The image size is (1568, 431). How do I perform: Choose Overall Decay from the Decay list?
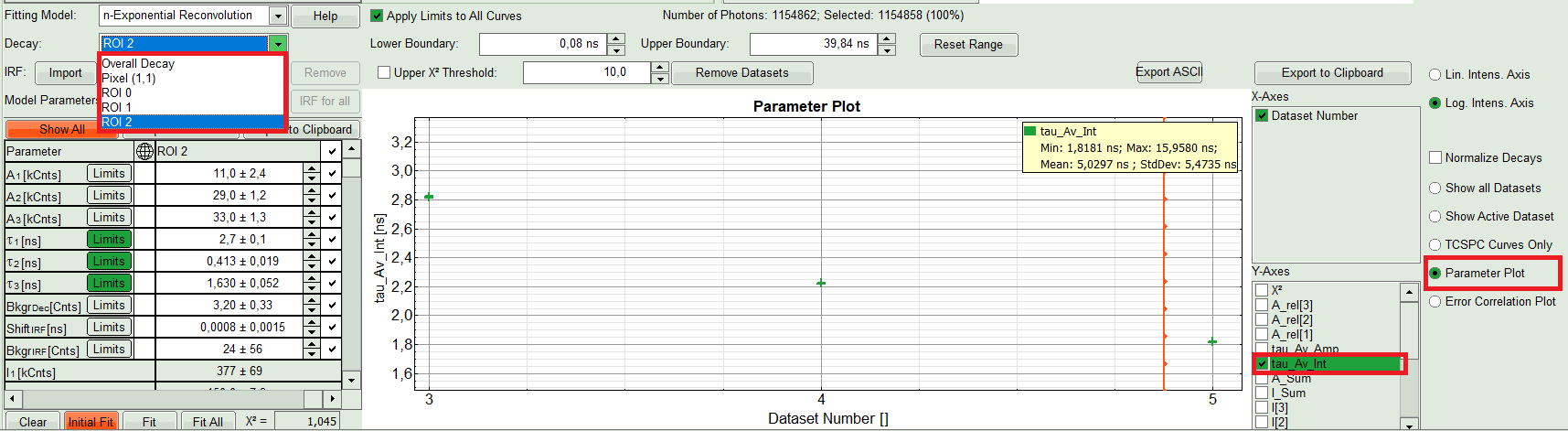[138, 64]
